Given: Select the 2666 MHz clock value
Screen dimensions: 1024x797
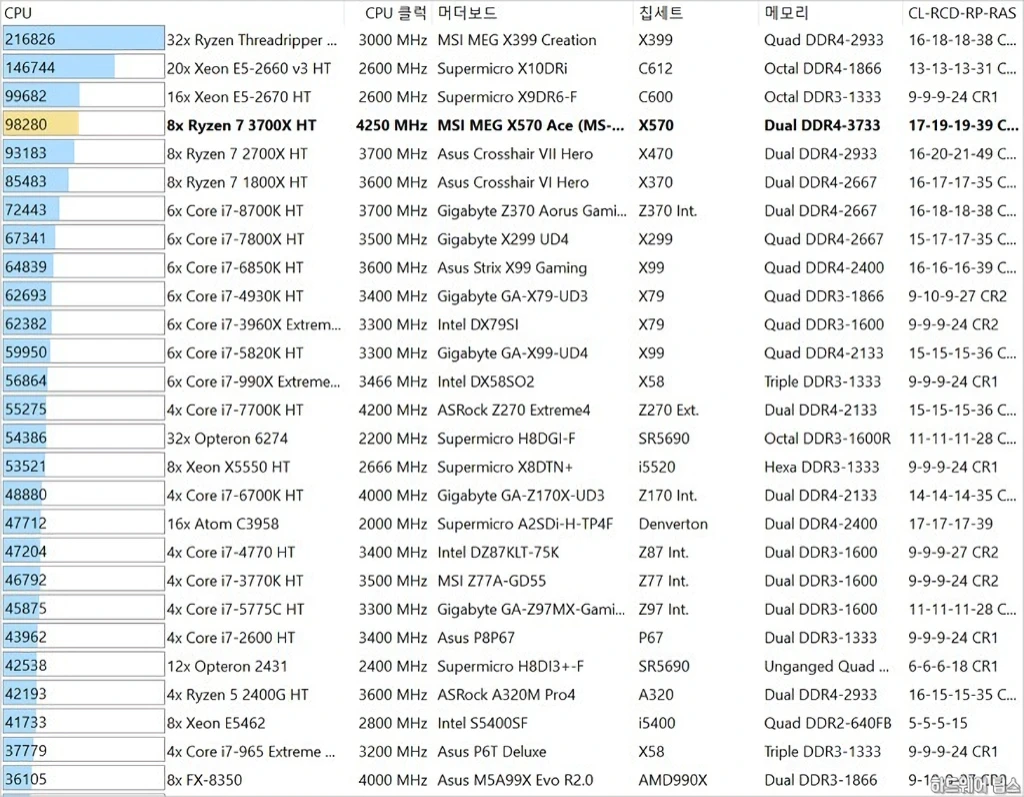Looking at the screenshot, I should point(392,467).
